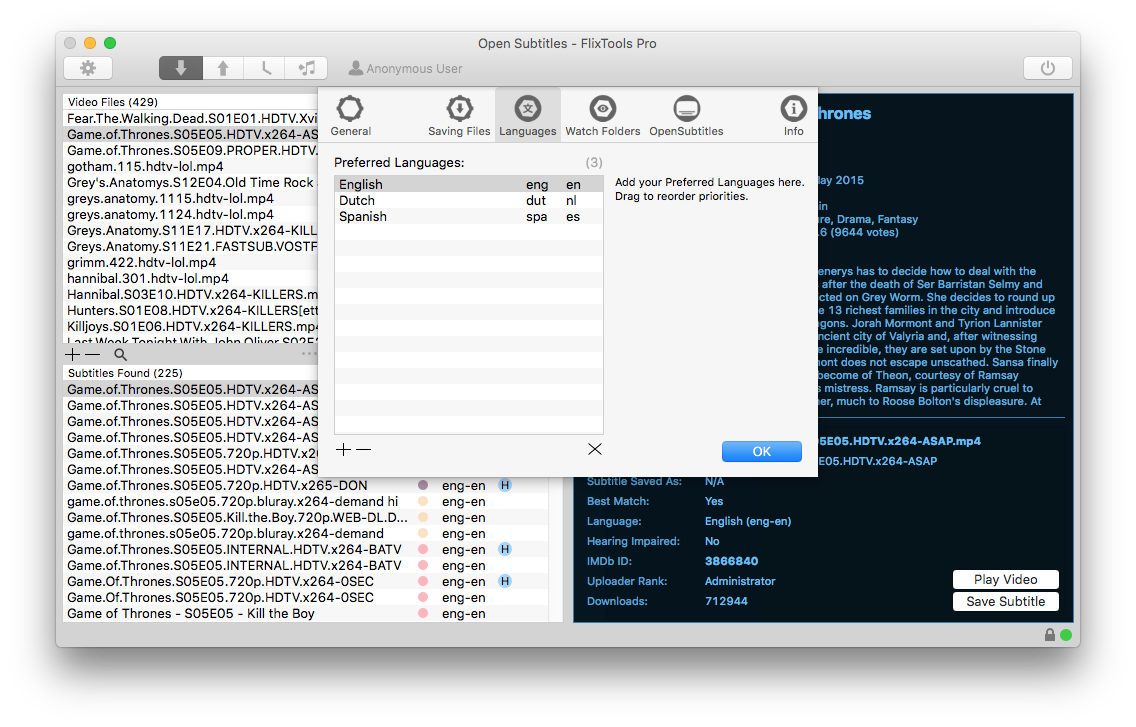Click the Anonymous User account icon
This screenshot has height=727, width=1136.
coord(356,68)
